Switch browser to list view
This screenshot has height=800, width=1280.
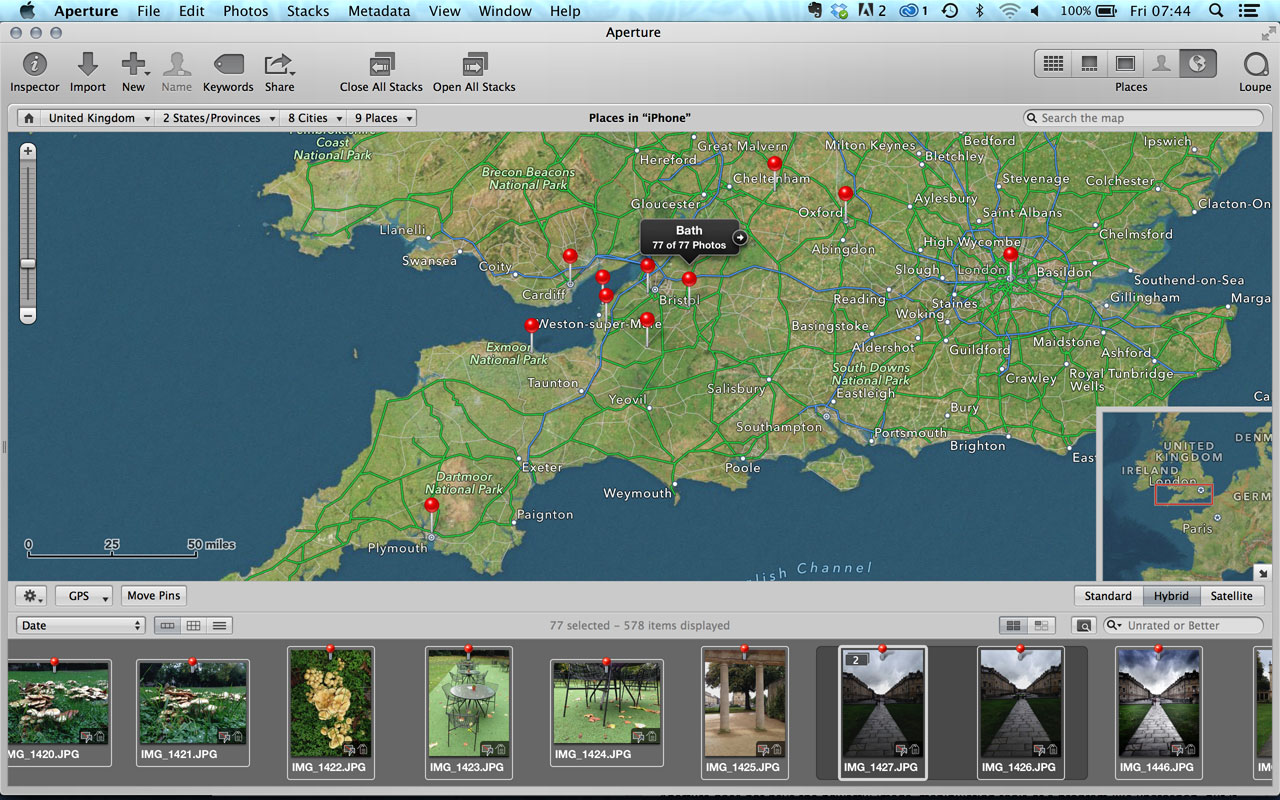pyautogui.click(x=220, y=625)
